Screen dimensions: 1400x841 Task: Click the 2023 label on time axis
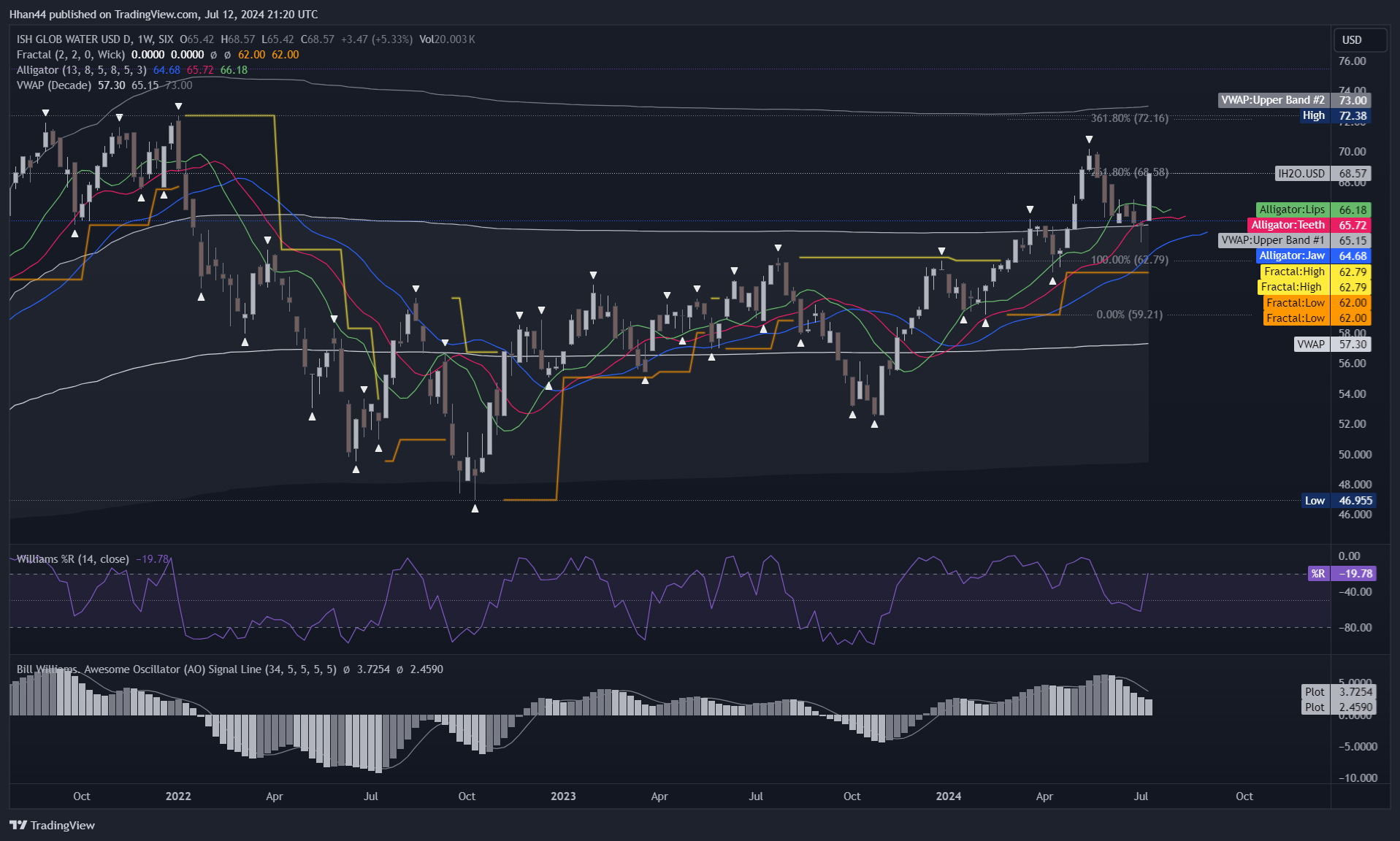point(563,796)
